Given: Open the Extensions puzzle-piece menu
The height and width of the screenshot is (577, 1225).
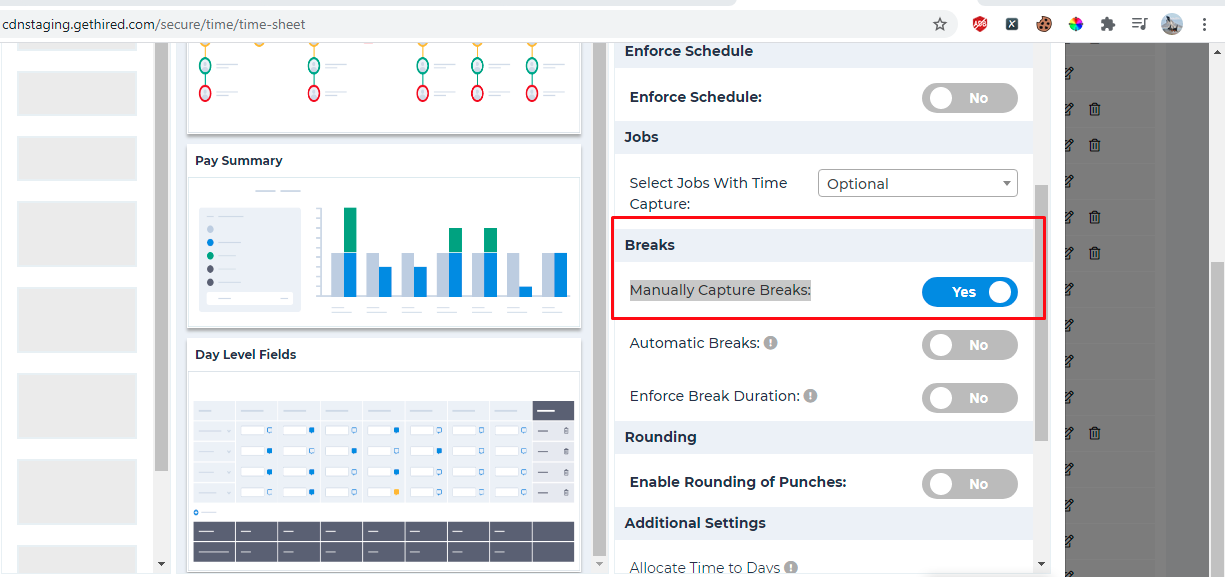Looking at the screenshot, I should pos(1107,24).
